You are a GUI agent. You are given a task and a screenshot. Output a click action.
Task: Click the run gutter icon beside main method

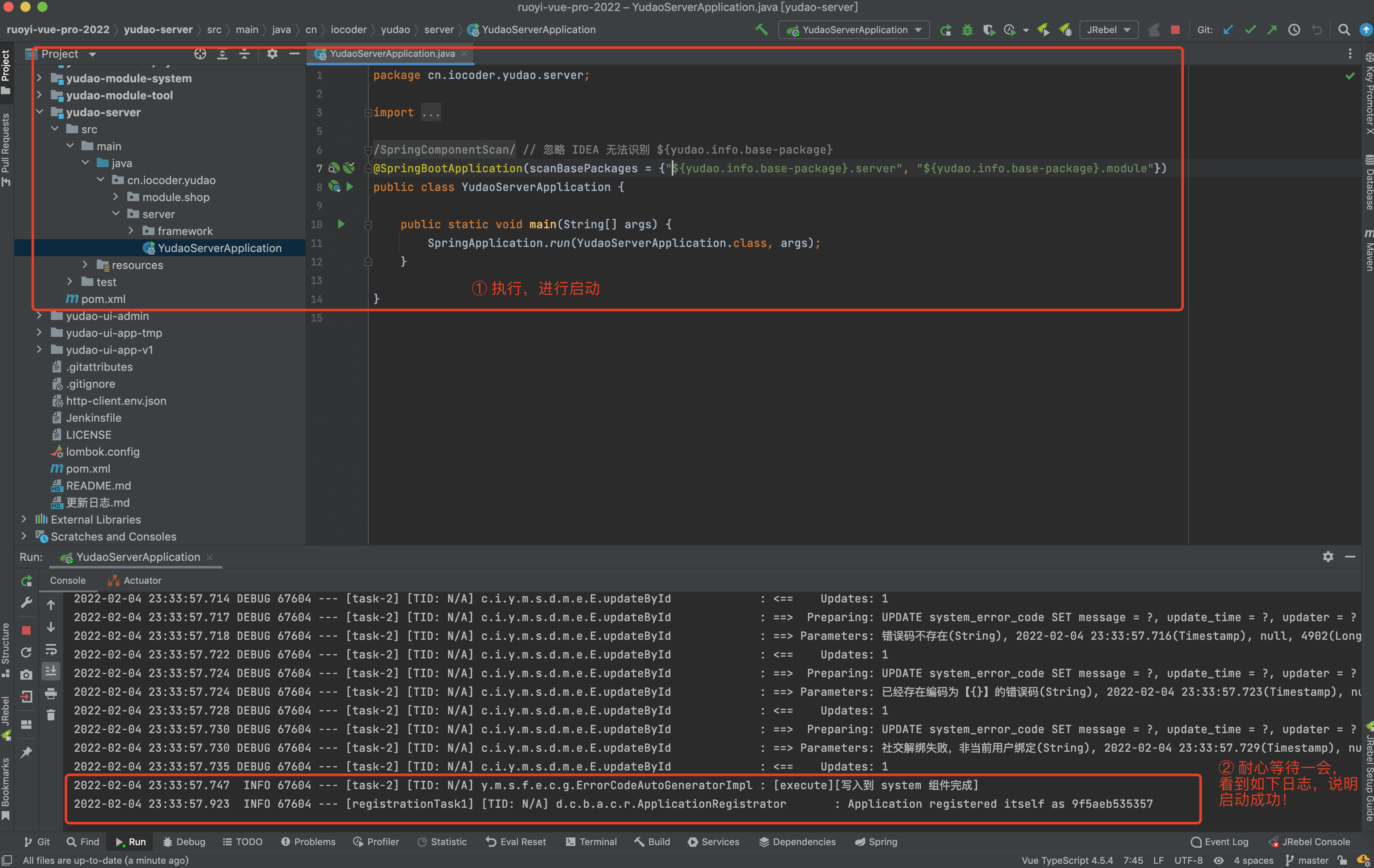coord(341,224)
